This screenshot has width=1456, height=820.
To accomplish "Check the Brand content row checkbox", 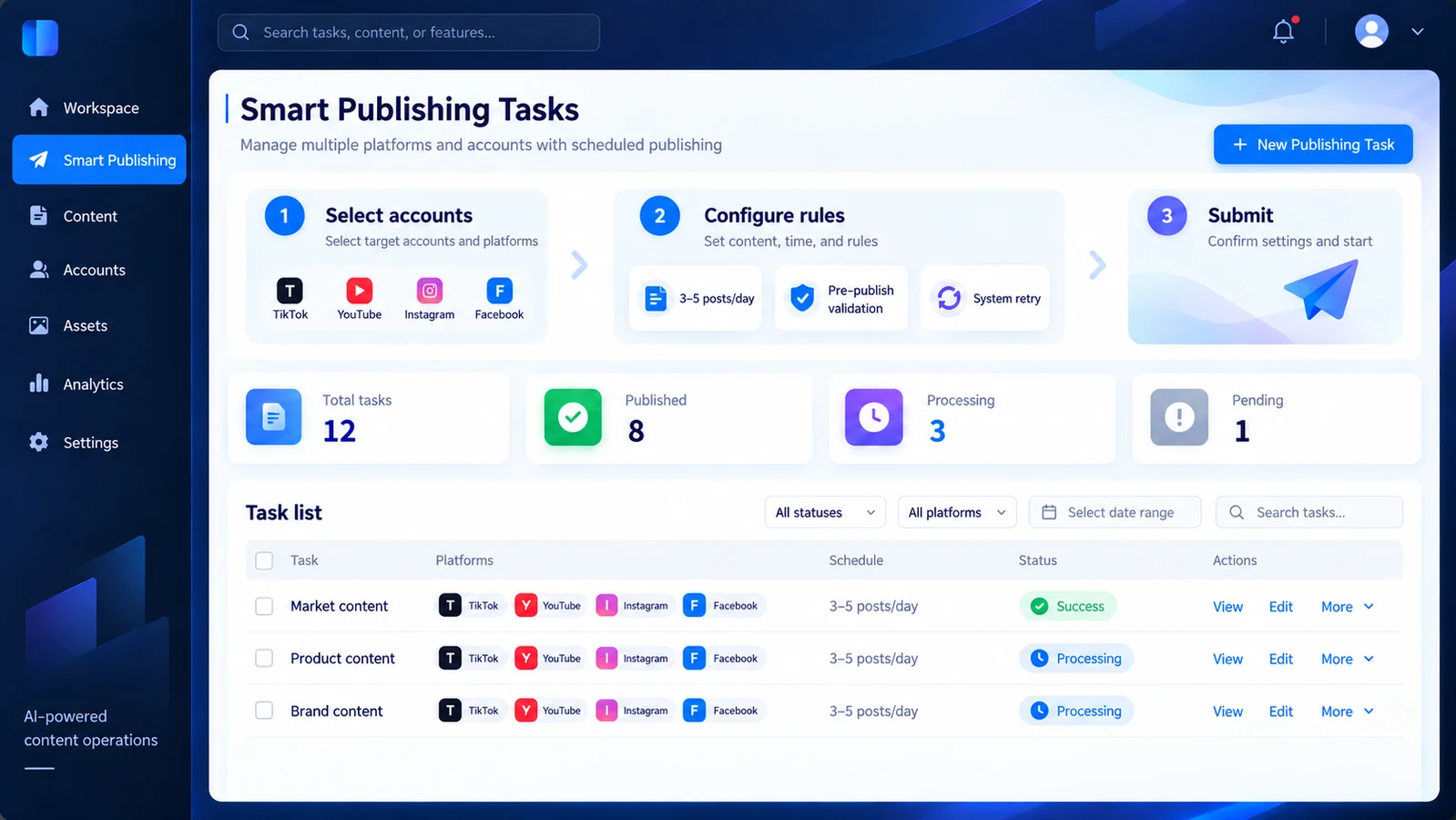I will (x=264, y=711).
